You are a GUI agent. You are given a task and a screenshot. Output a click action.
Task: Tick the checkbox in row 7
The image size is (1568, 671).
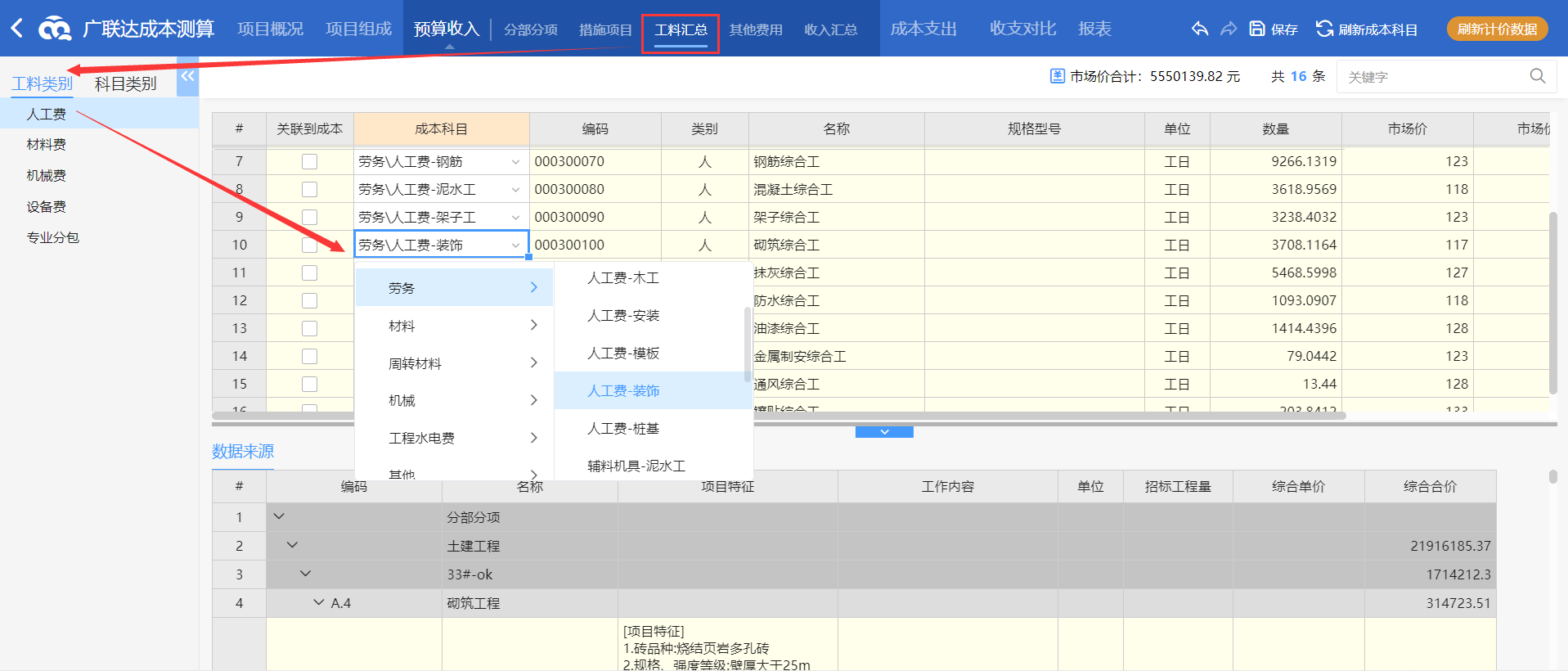point(309,161)
